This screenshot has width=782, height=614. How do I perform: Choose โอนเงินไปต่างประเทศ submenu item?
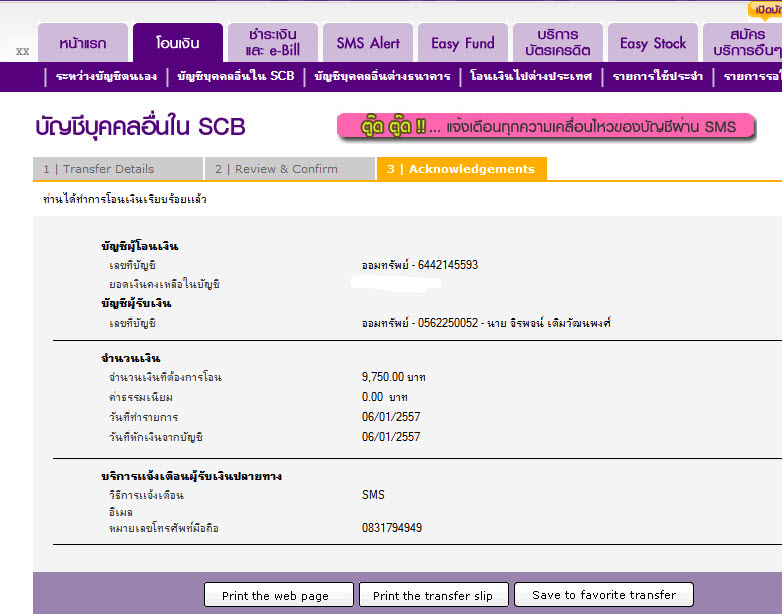click(x=531, y=76)
